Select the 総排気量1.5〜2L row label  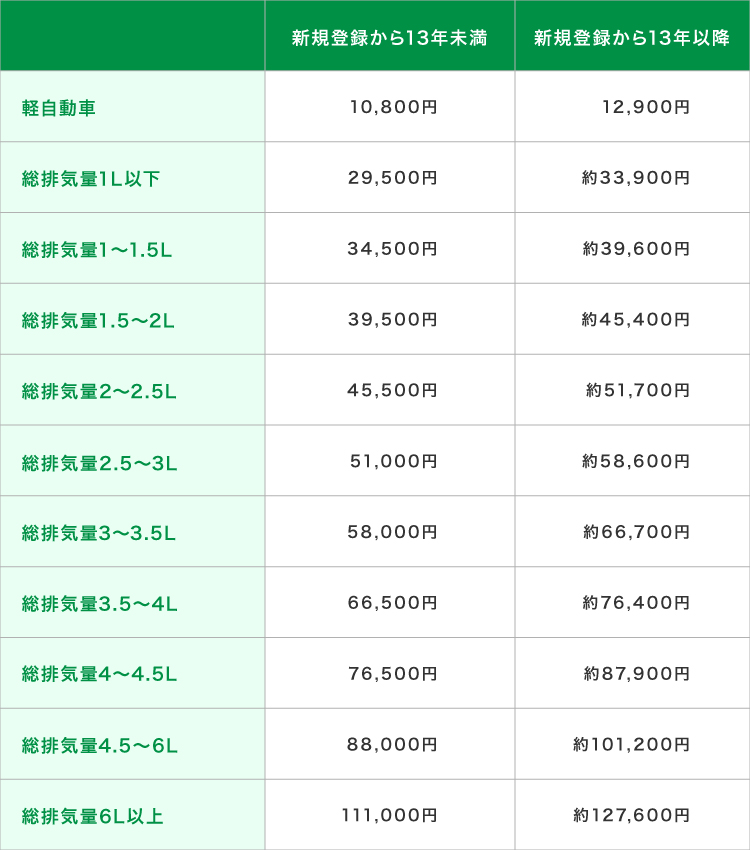pos(98,321)
